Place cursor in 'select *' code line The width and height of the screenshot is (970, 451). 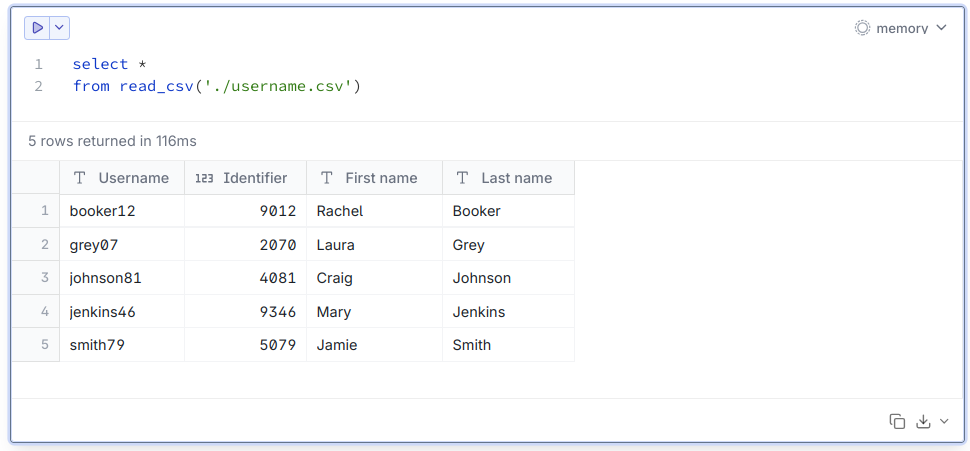pyautogui.click(x=109, y=64)
